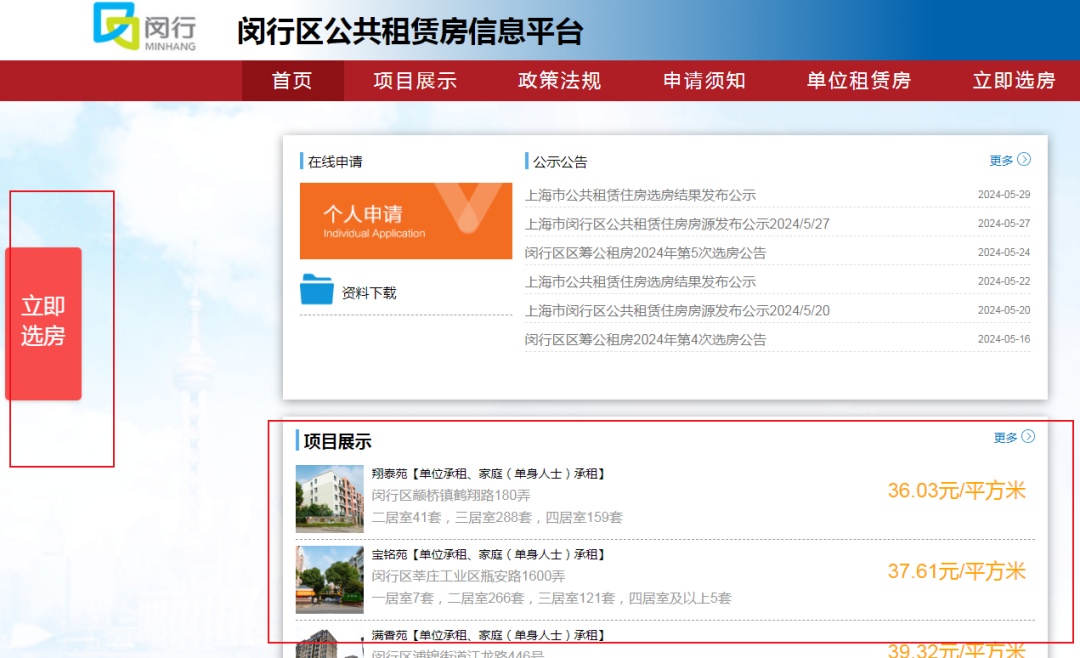Viewport: 1080px width, 658px height.
Task: Open the 2024年第4次选房公告 notice
Action: point(645,340)
